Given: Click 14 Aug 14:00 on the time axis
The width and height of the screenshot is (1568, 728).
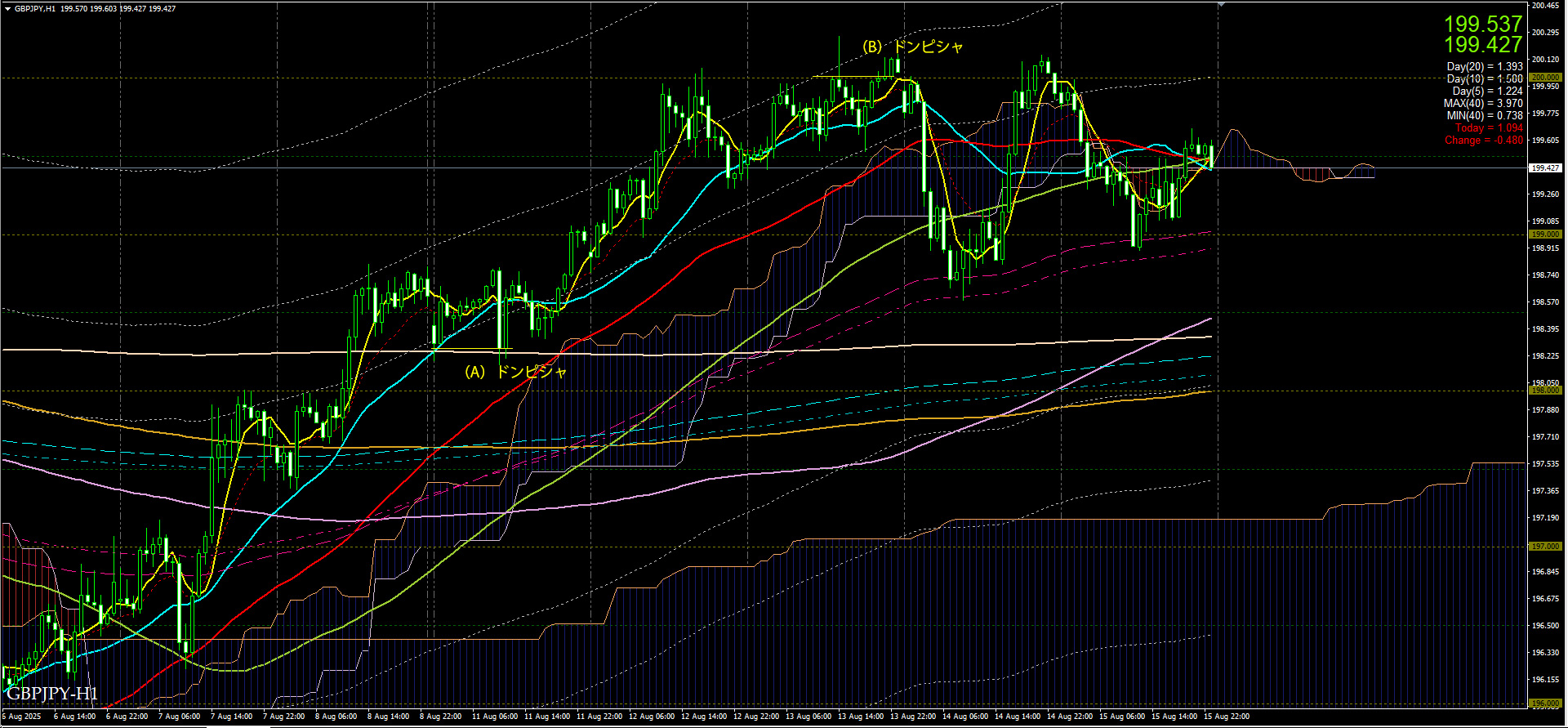Looking at the screenshot, I should pos(1018,717).
